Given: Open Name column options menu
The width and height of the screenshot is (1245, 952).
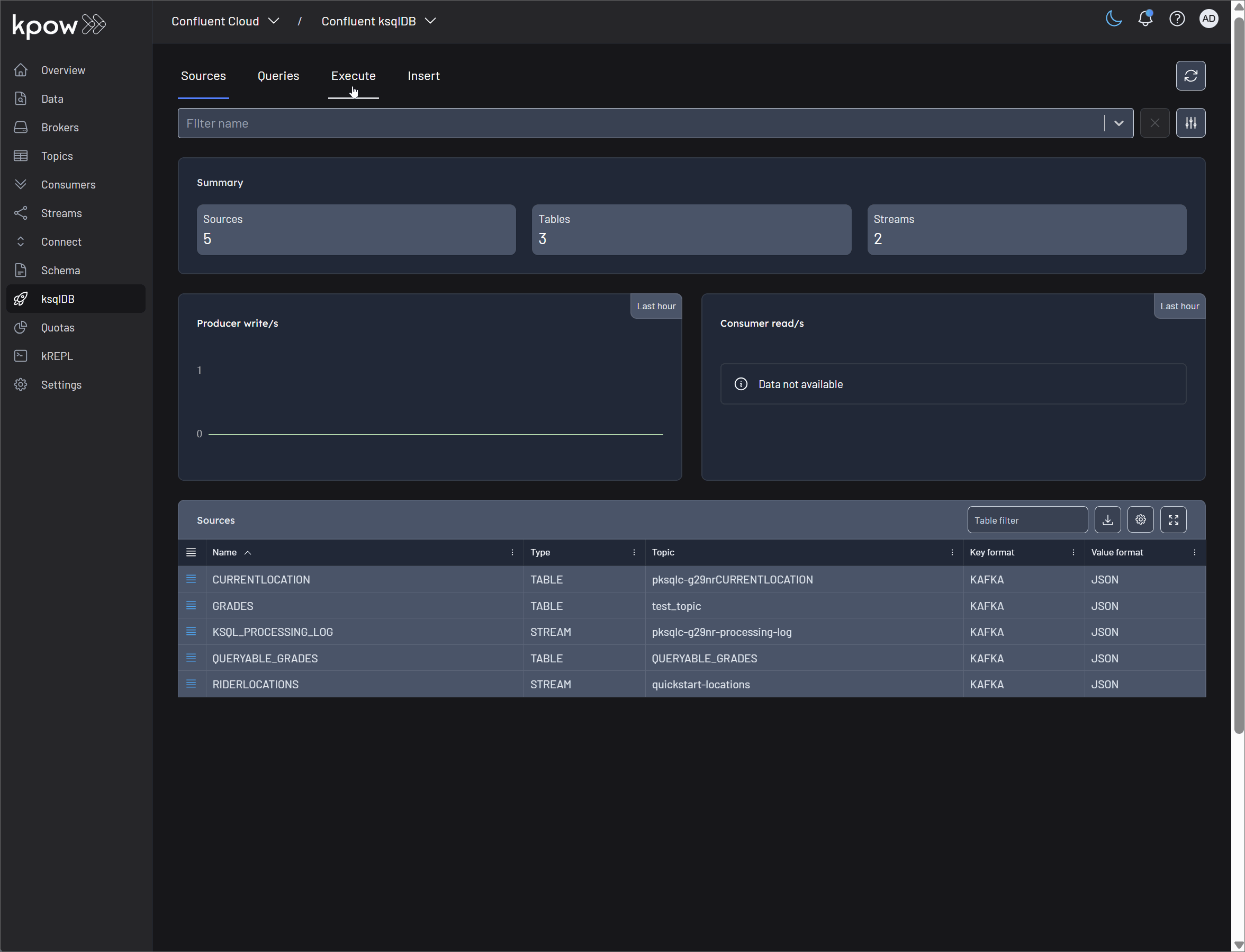Looking at the screenshot, I should click(x=512, y=552).
